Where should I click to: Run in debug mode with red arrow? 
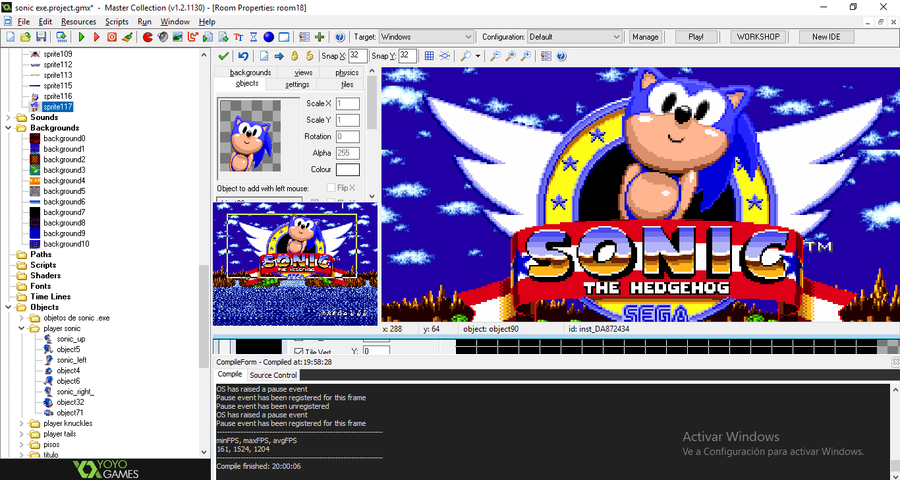tap(96, 37)
